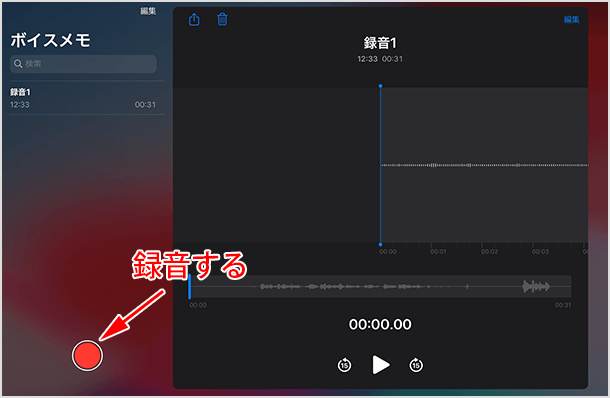
Task: Click the blue handle on overview scrubber
Action: (x=189, y=287)
